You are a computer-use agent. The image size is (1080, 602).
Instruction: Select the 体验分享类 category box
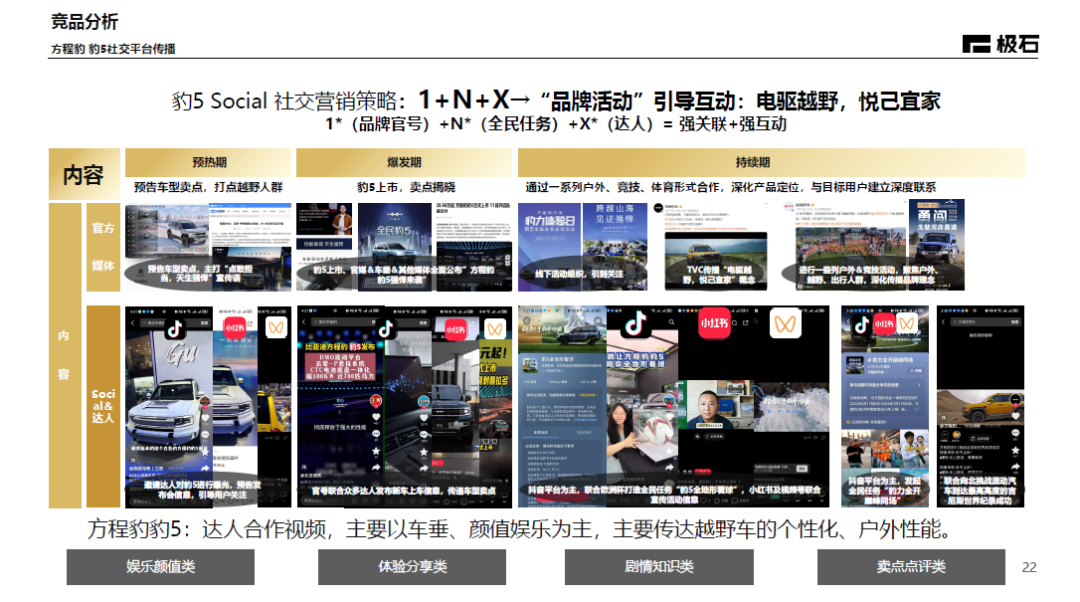click(412, 567)
